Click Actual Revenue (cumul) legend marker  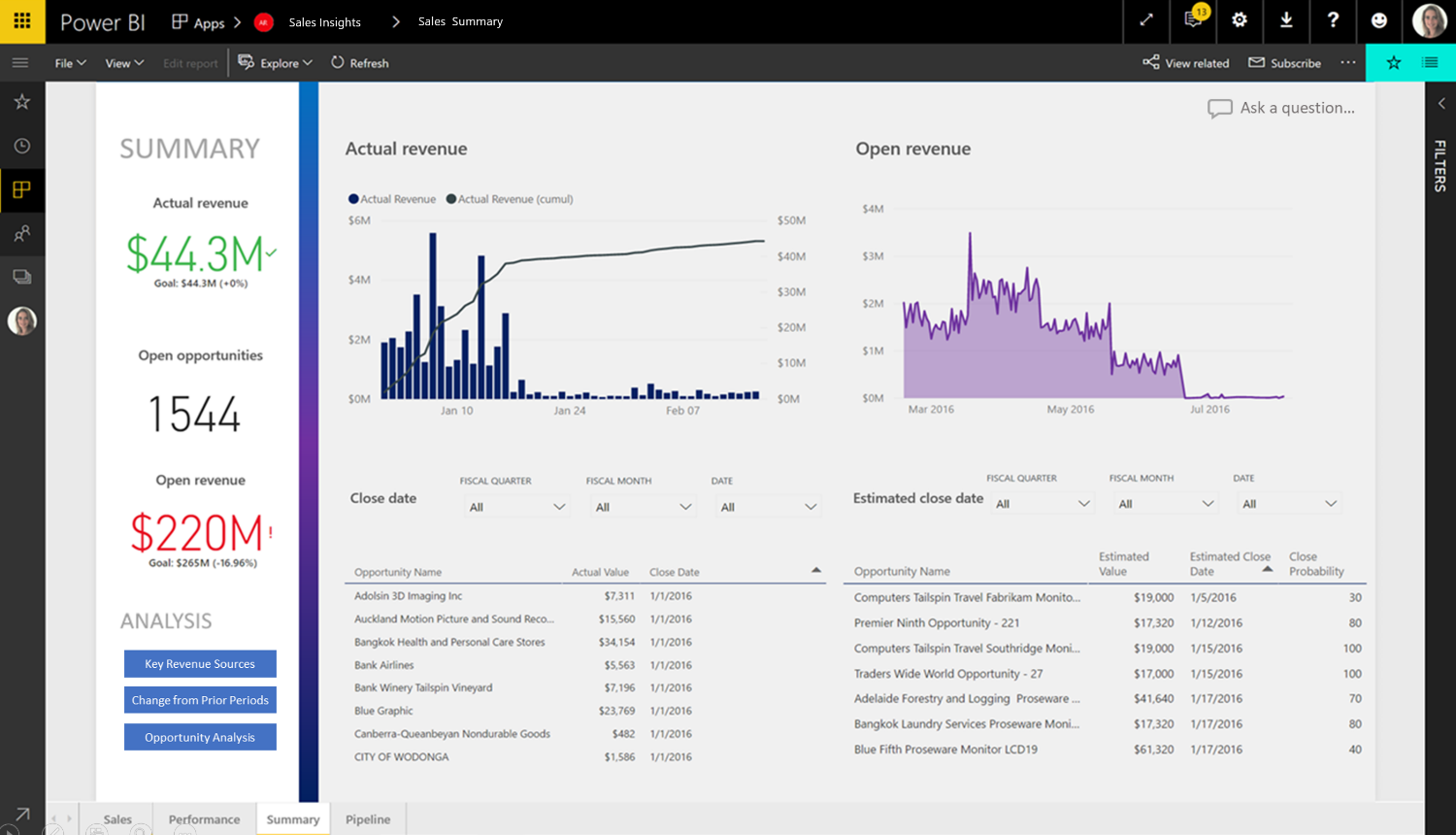(x=451, y=199)
